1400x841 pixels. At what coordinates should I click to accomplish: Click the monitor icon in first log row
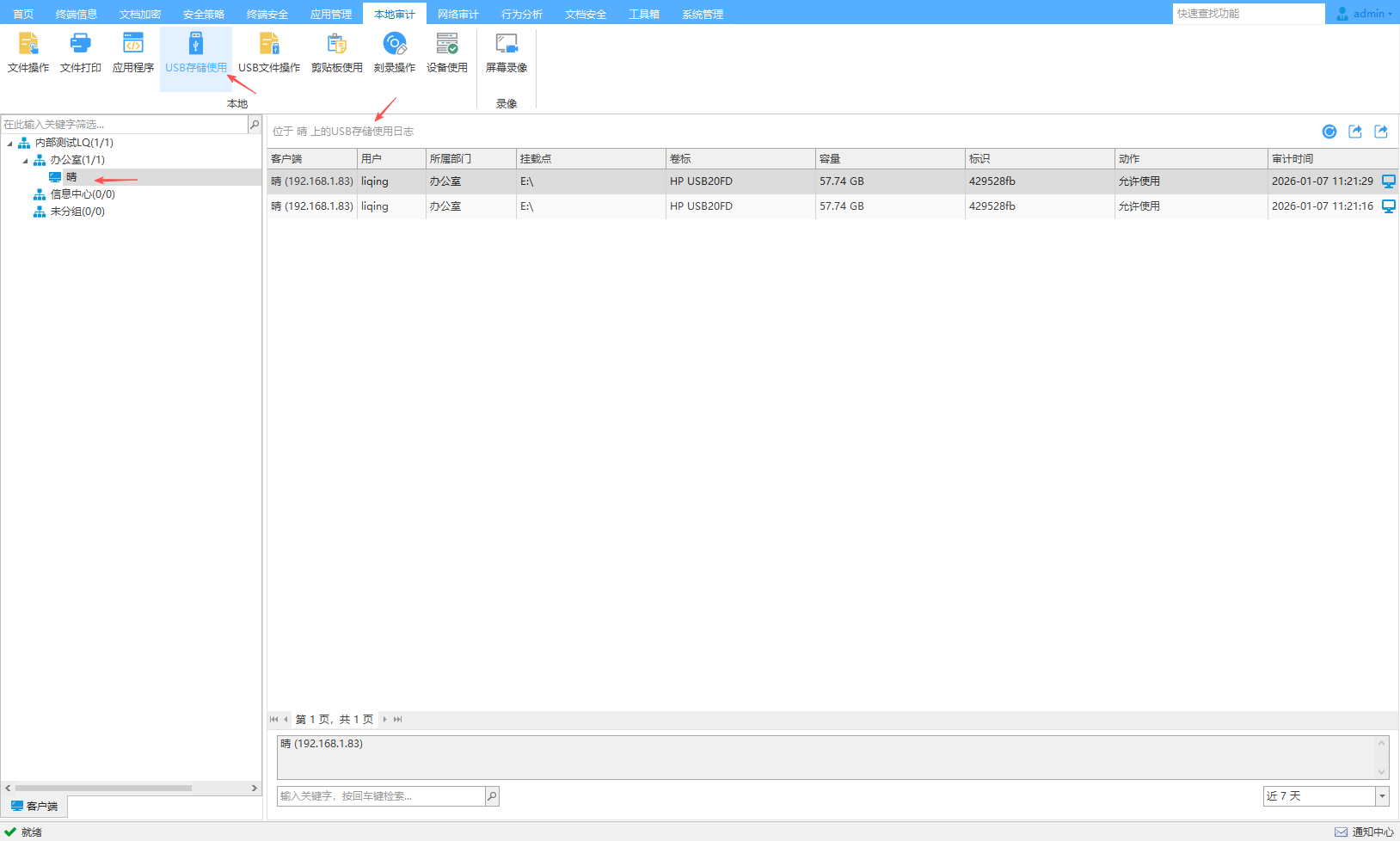coord(1388,181)
